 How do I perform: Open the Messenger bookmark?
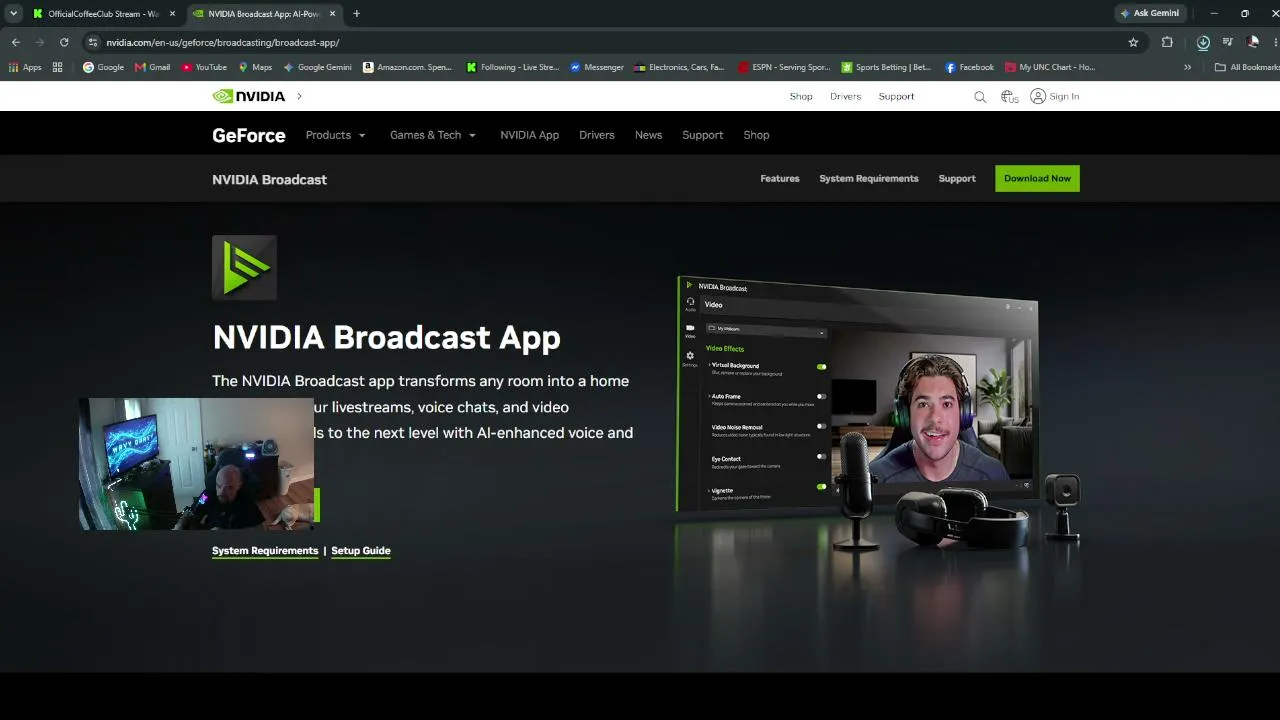coord(597,67)
